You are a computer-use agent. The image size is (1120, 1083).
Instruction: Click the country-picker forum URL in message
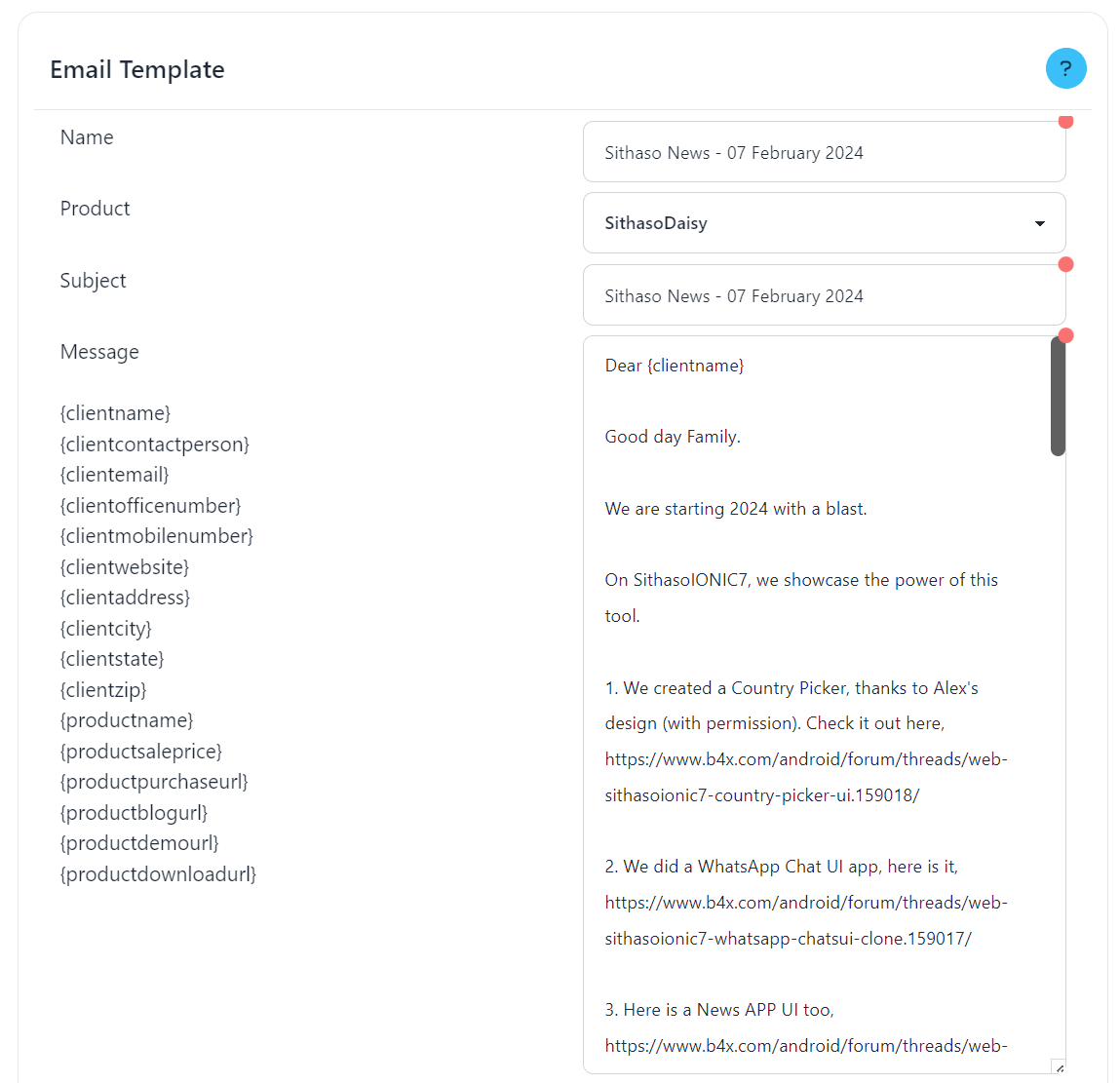[805, 777]
